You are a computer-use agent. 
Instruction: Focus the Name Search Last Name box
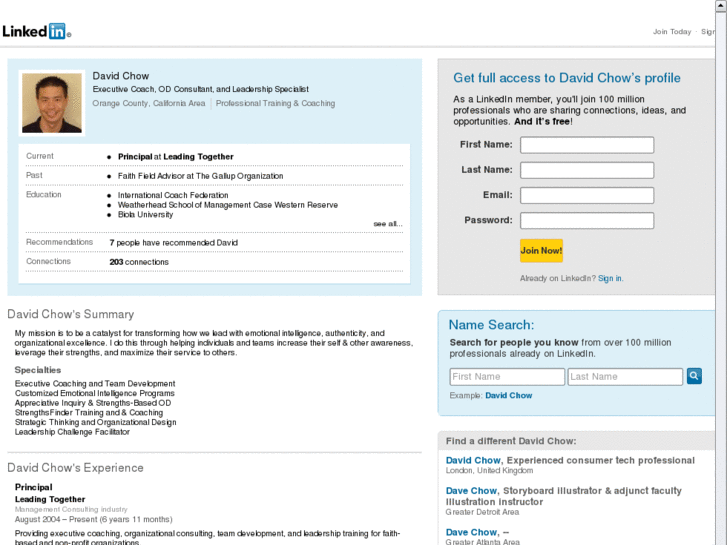(x=625, y=377)
